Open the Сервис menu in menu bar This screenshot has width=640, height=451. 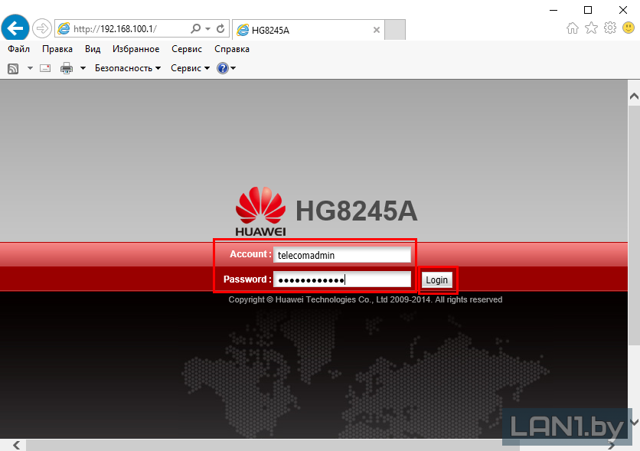pyautogui.click(x=187, y=49)
